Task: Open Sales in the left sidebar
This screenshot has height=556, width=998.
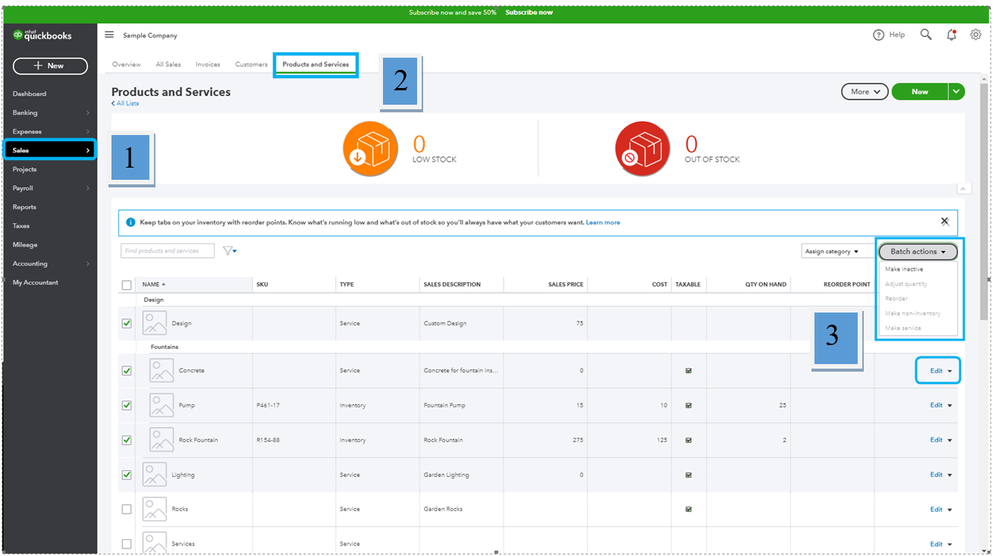Action: tap(48, 150)
